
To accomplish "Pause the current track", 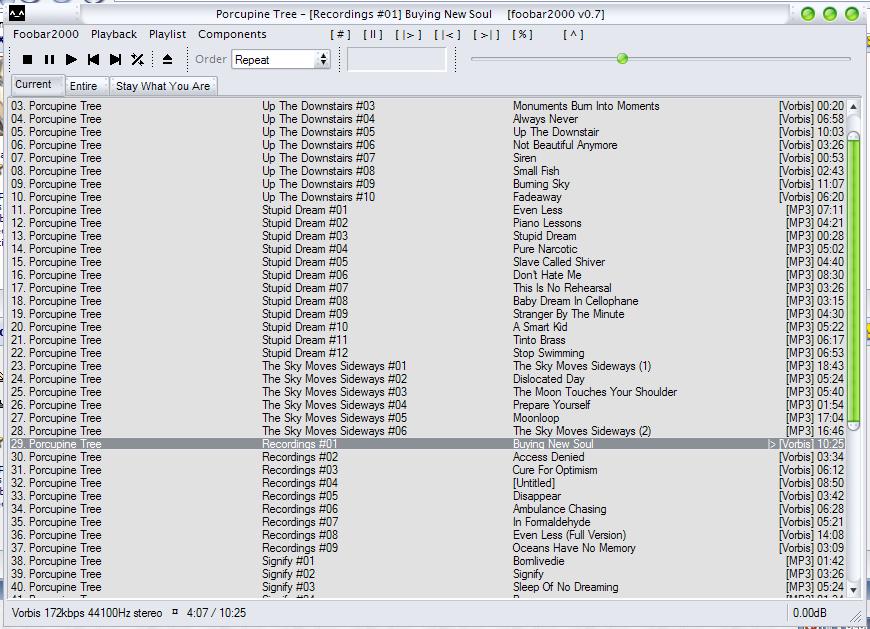I will 50,59.
